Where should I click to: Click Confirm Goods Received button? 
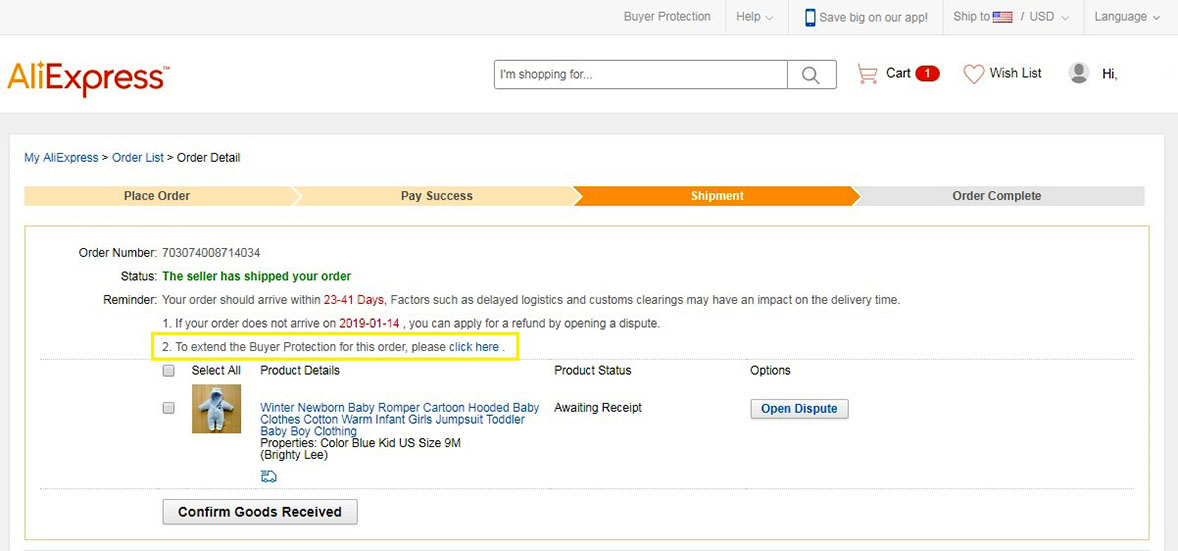point(260,512)
